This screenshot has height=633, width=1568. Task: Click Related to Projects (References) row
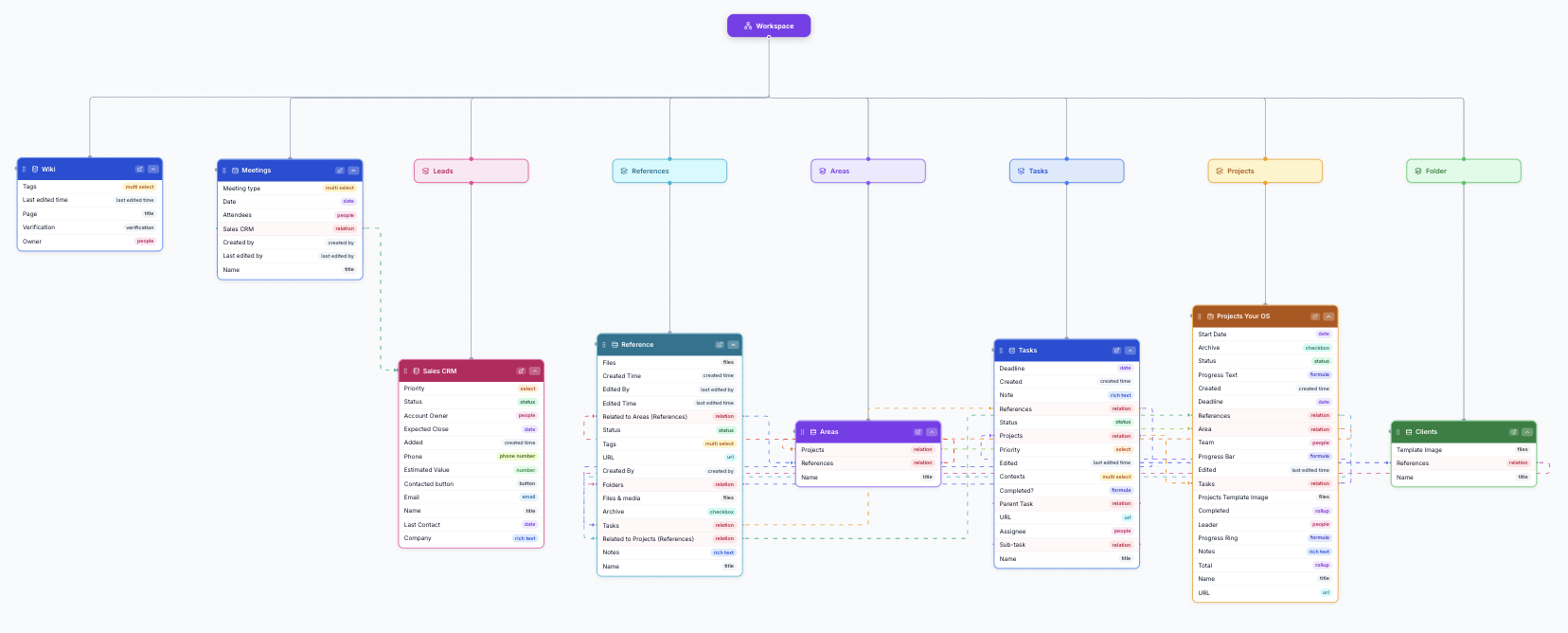point(669,539)
